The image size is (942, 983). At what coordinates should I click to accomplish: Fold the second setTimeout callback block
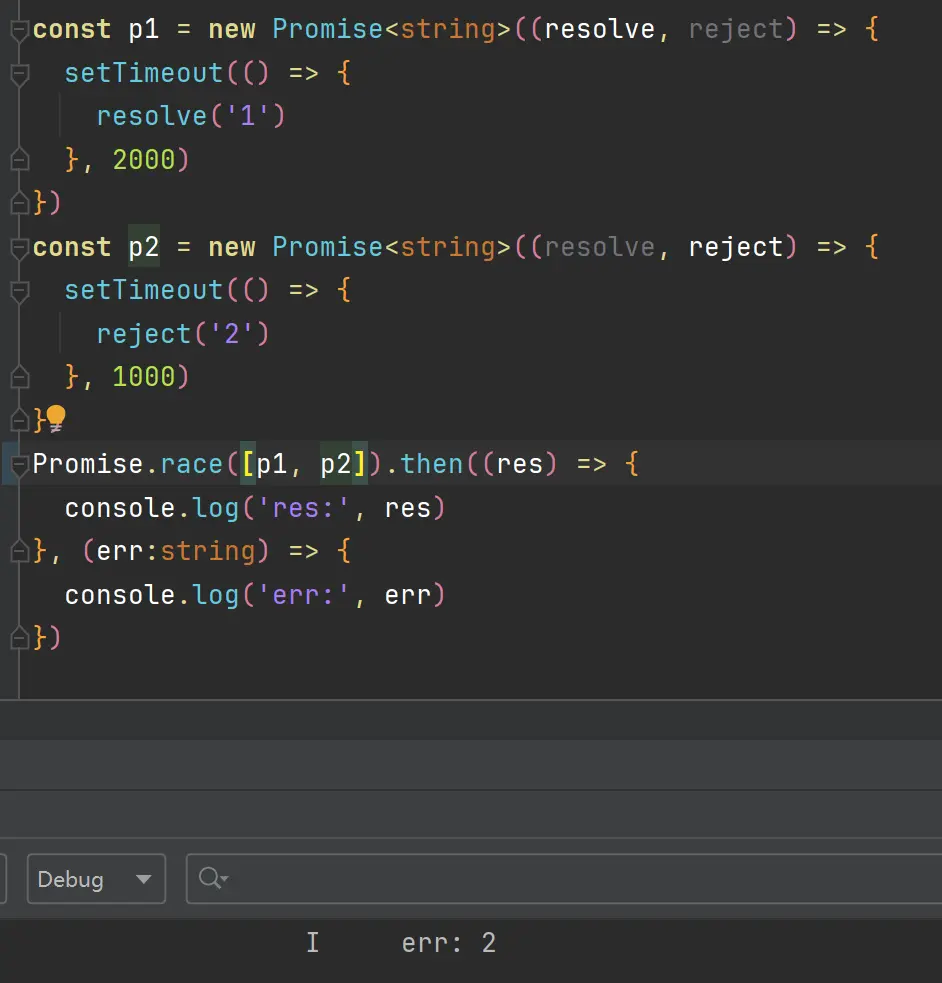coord(19,290)
